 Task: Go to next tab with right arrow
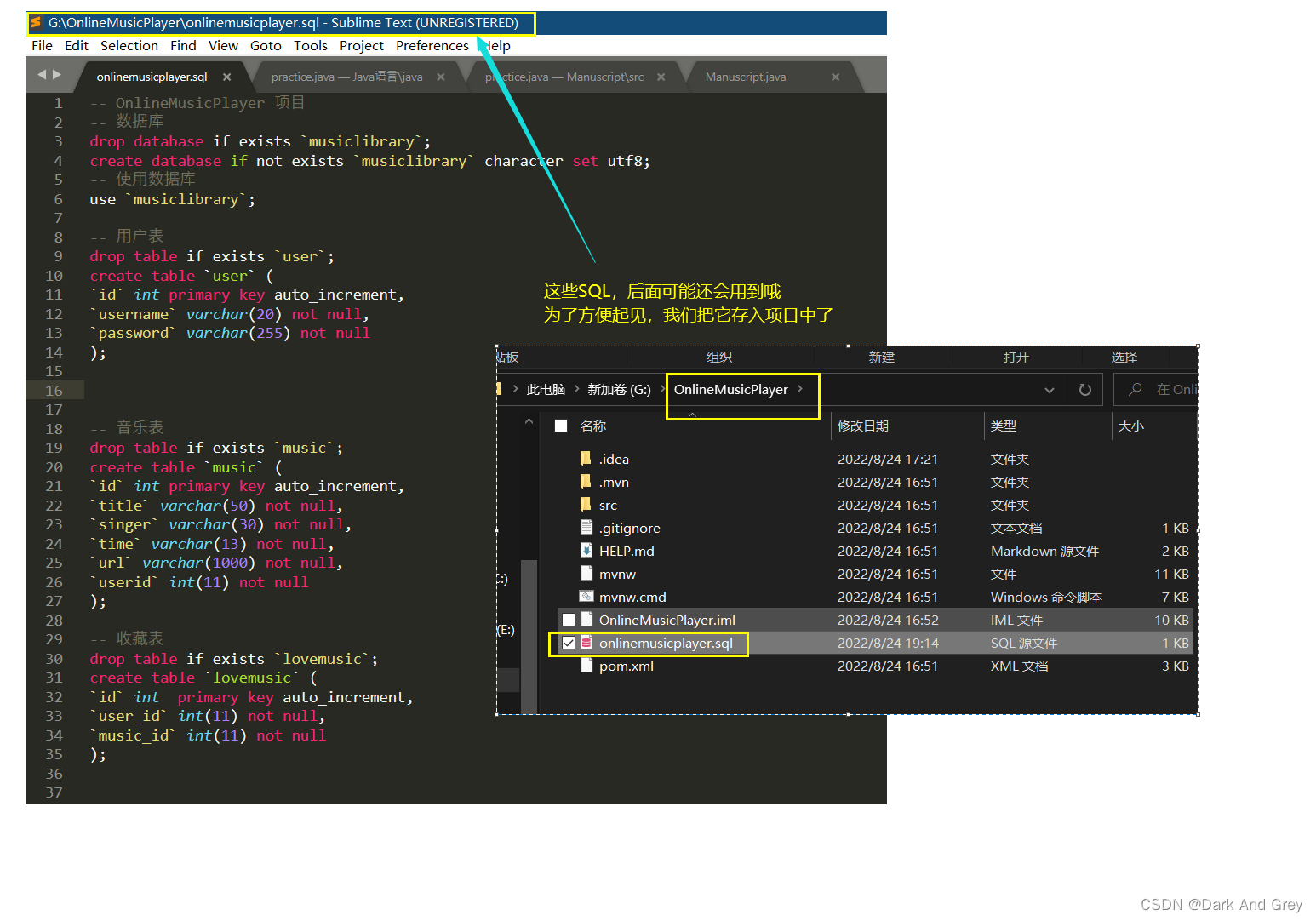(x=57, y=75)
